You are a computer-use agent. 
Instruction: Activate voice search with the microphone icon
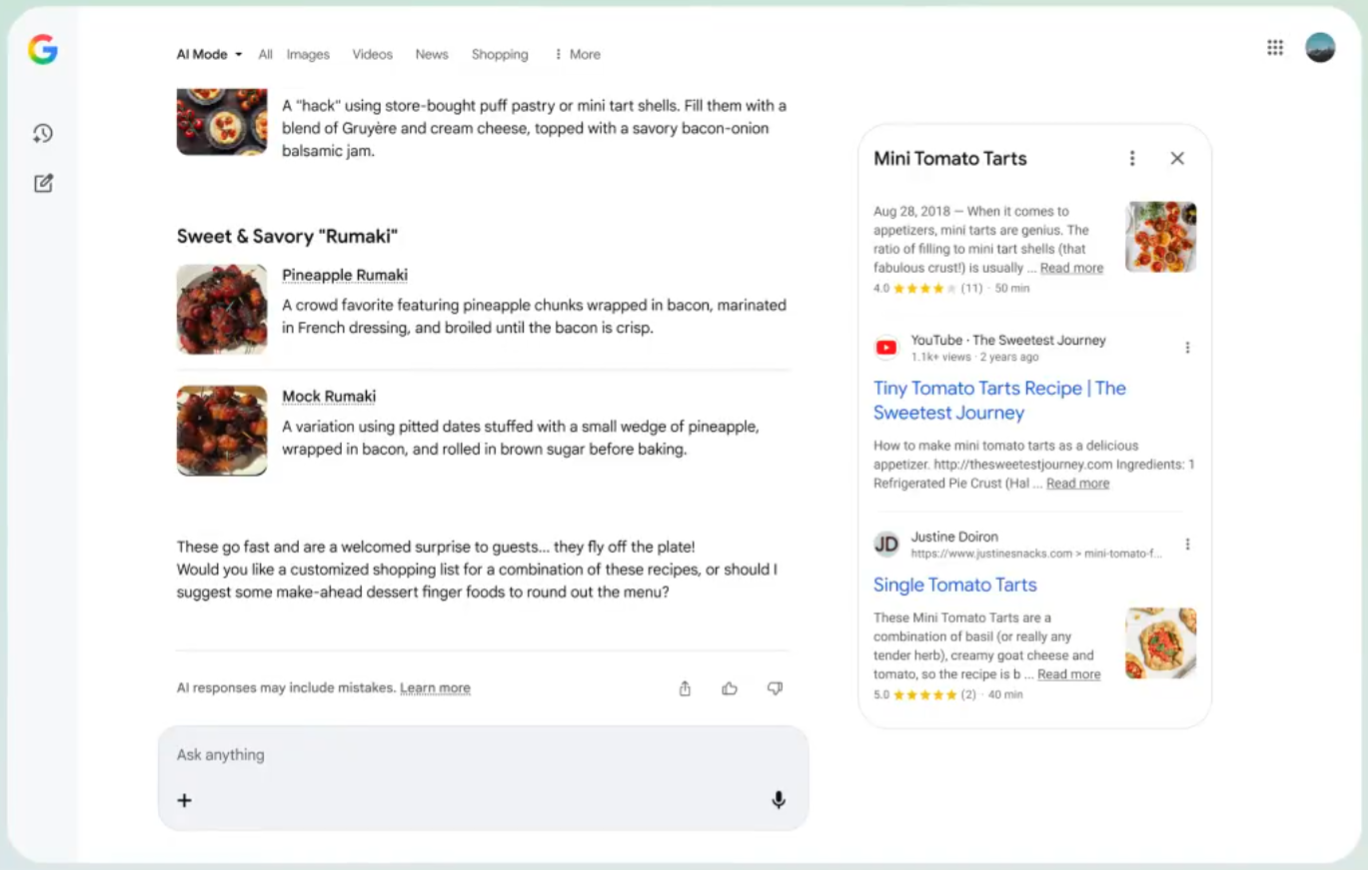coord(778,800)
